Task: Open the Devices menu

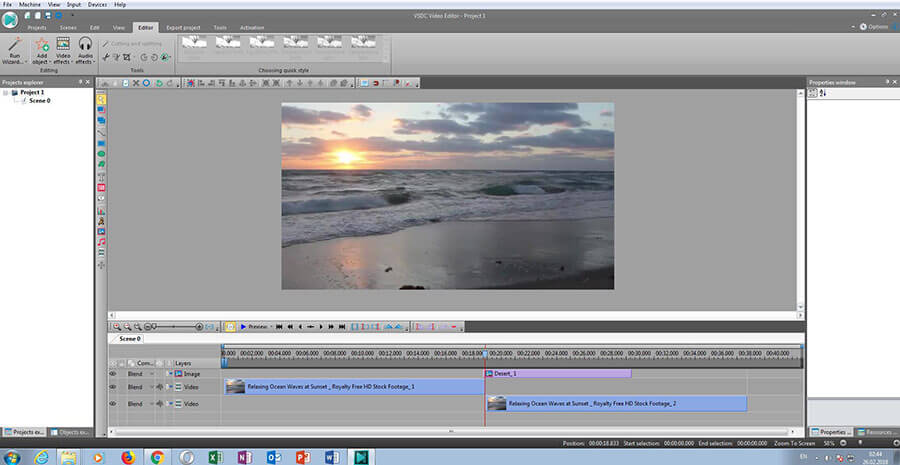Action: coord(96,4)
